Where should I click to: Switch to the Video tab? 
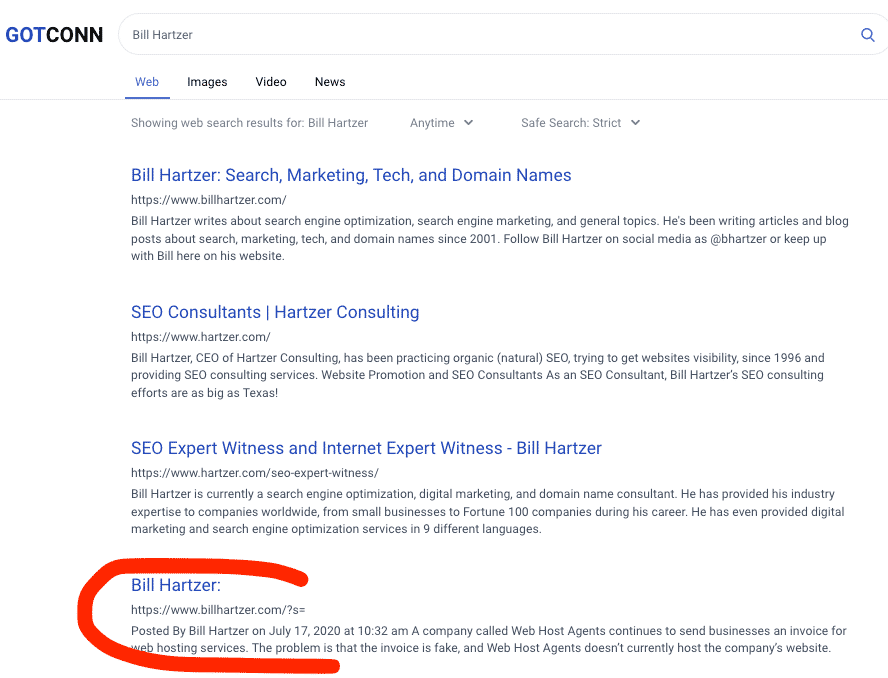(x=271, y=82)
